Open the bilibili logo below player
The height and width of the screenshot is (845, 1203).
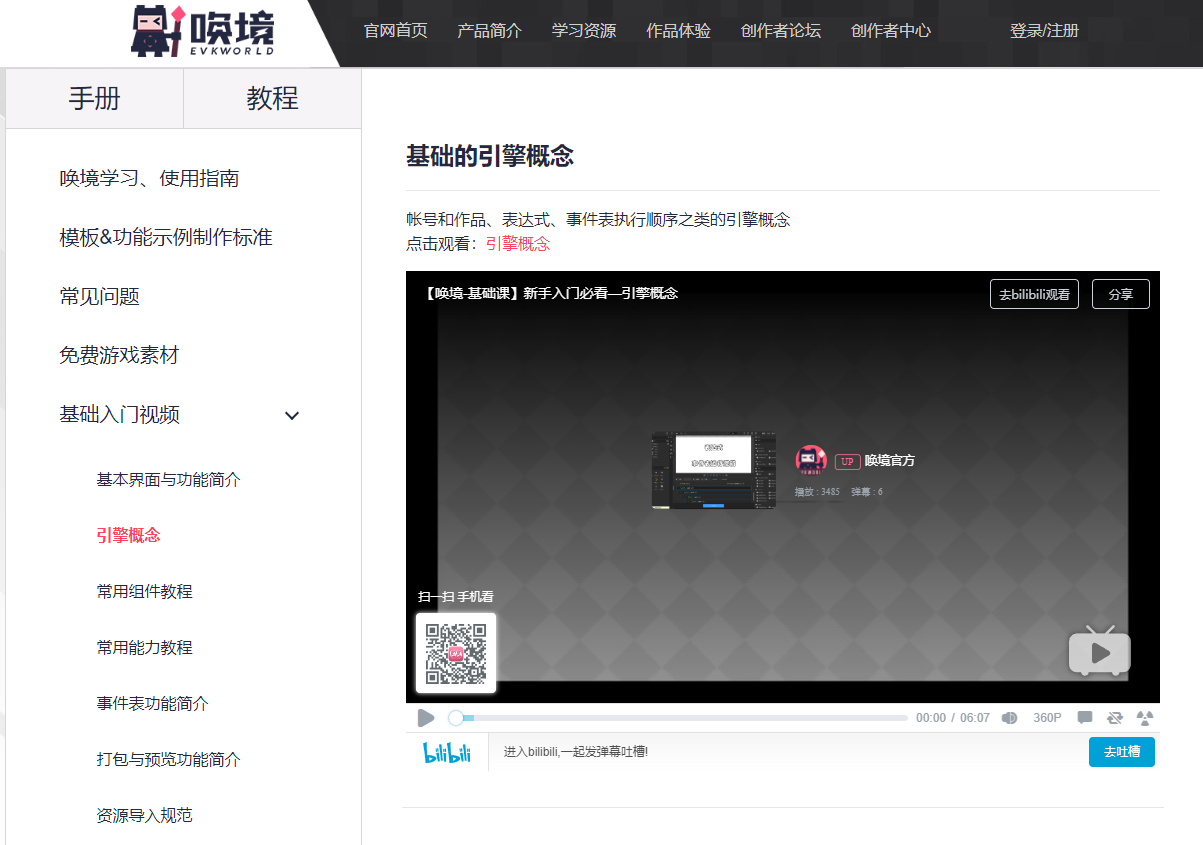pyautogui.click(x=447, y=753)
